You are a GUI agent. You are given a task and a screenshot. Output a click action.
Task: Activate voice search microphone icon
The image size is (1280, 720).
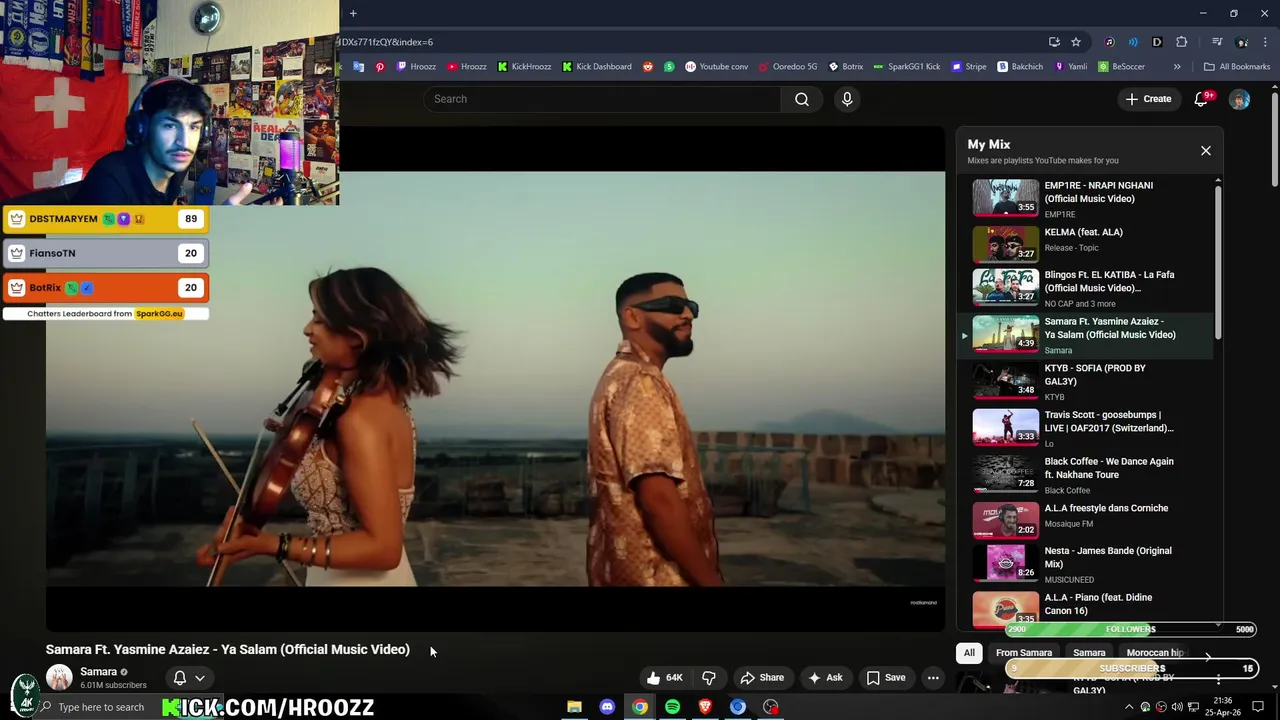(x=847, y=99)
